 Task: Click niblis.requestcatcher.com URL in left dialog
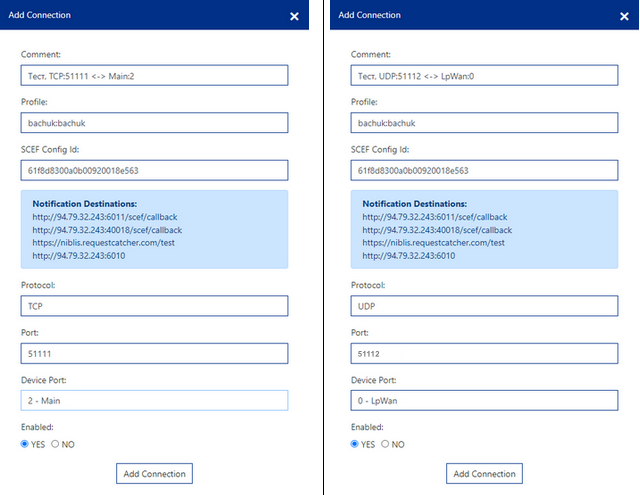pyautogui.click(x=104, y=243)
